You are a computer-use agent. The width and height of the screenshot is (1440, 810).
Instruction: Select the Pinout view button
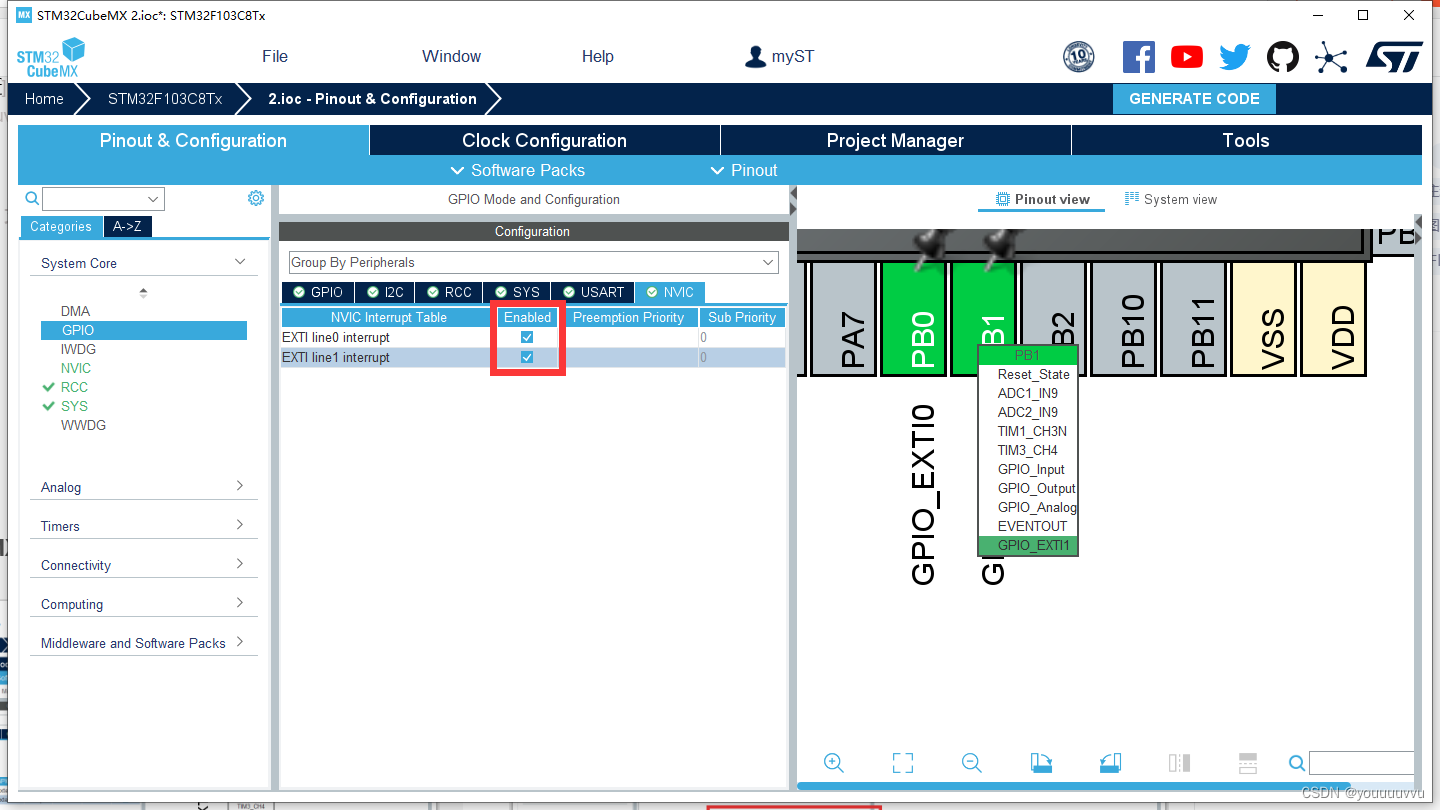[x=1042, y=199]
